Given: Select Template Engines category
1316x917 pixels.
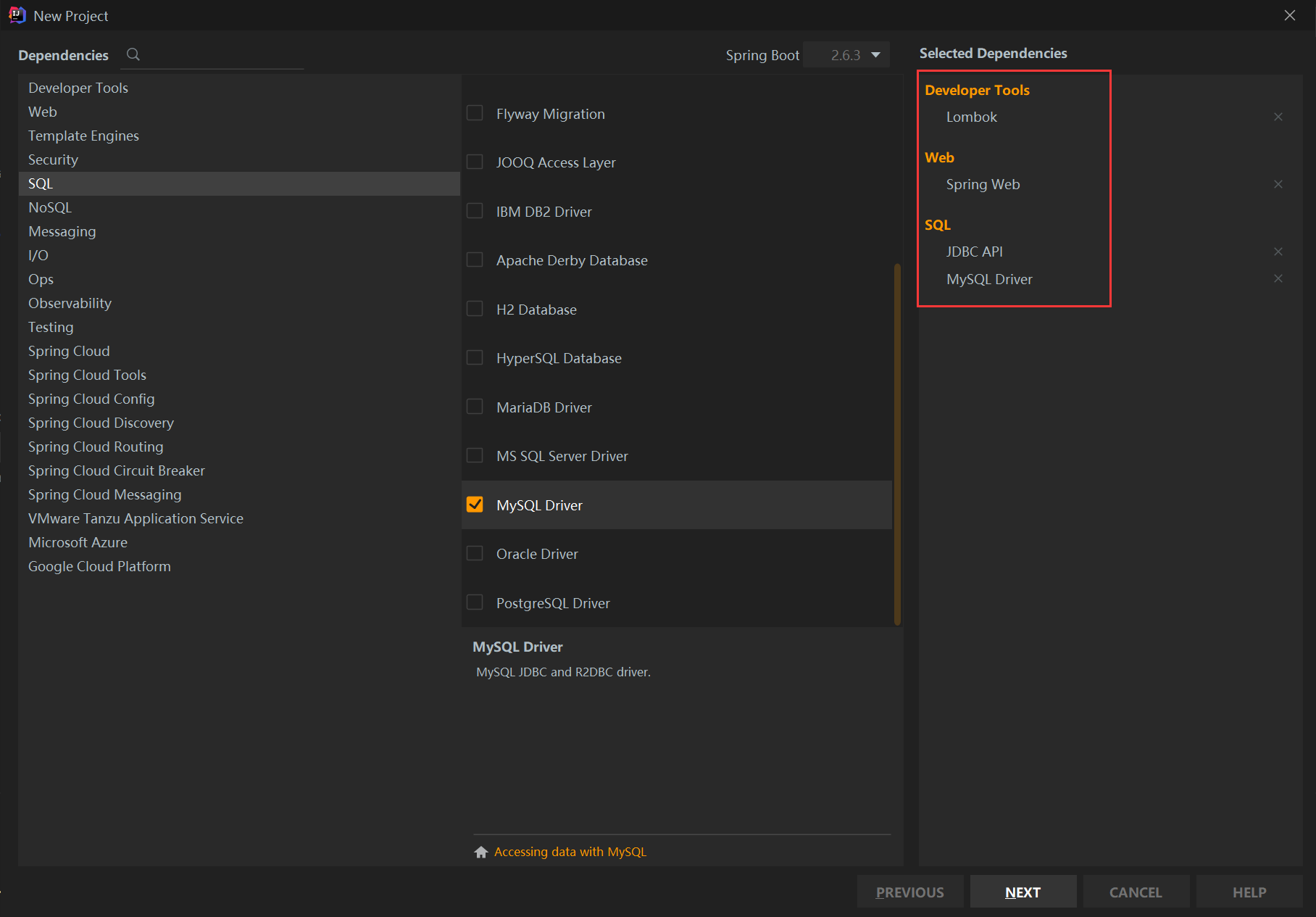Looking at the screenshot, I should (x=239, y=136).
